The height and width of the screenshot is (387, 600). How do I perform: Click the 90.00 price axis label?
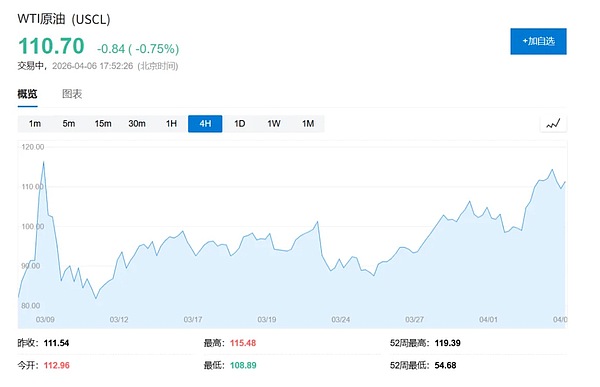(31, 266)
